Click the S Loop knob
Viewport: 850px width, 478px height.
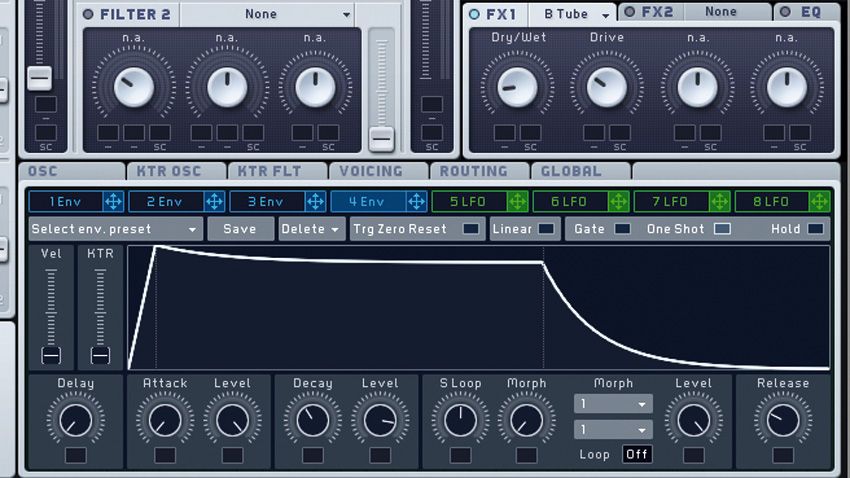(460, 420)
